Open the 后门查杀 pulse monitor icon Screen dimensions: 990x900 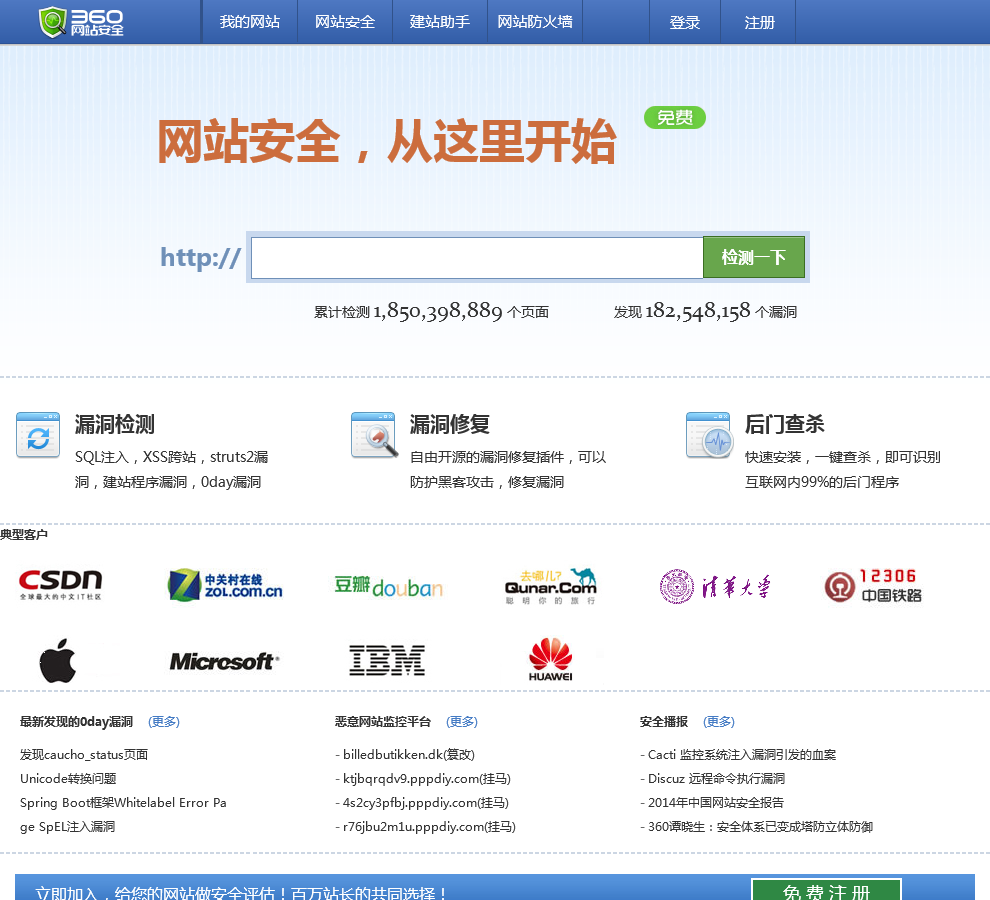point(709,435)
